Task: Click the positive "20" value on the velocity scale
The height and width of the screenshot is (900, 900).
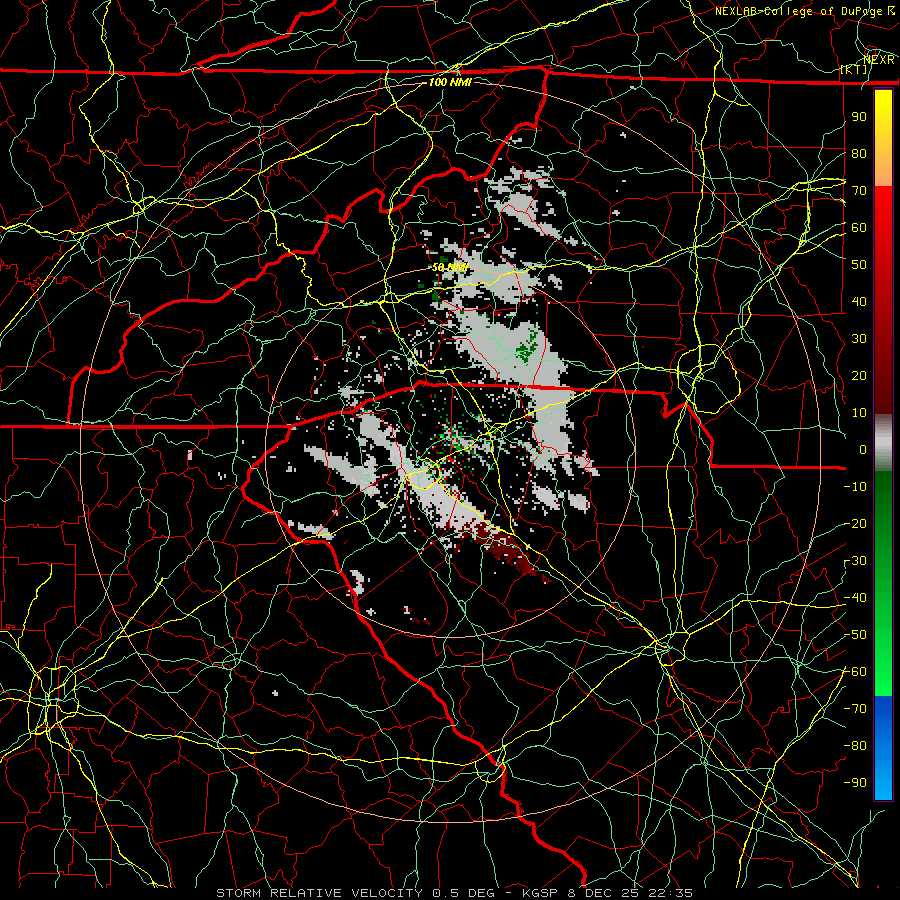Action: click(x=859, y=375)
